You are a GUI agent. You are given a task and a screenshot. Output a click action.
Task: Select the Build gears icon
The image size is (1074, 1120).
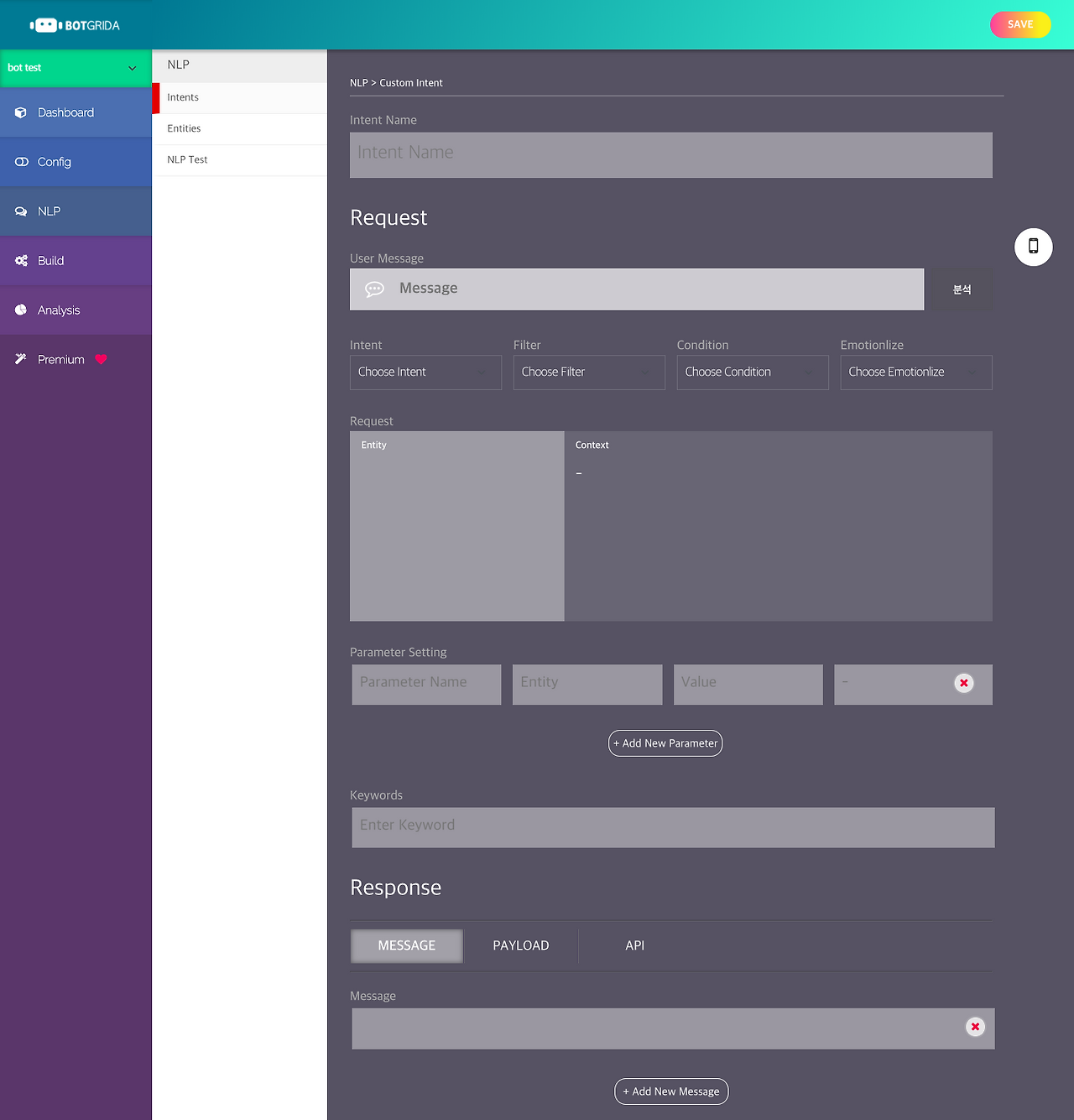click(20, 260)
